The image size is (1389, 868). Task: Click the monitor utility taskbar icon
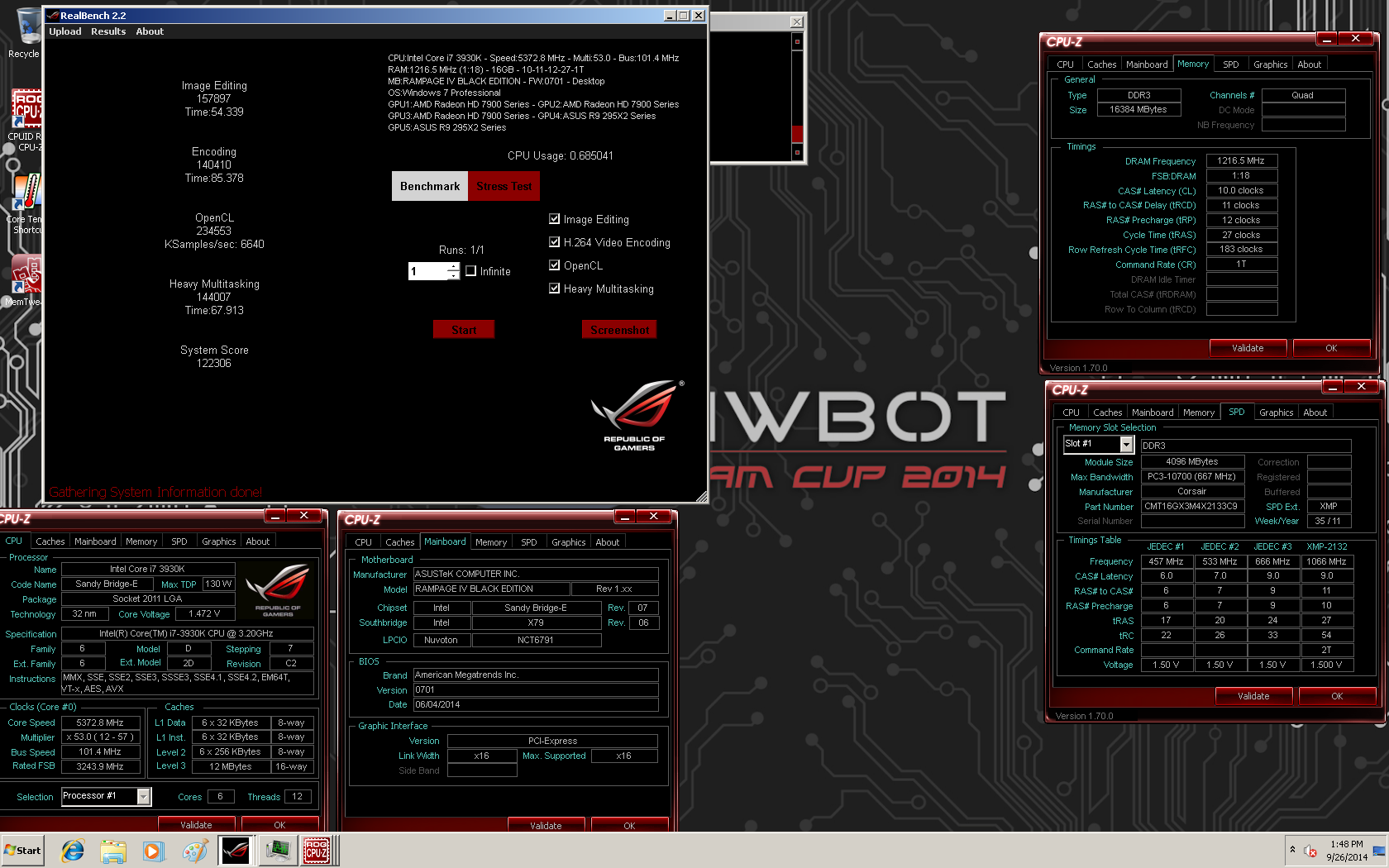278,851
